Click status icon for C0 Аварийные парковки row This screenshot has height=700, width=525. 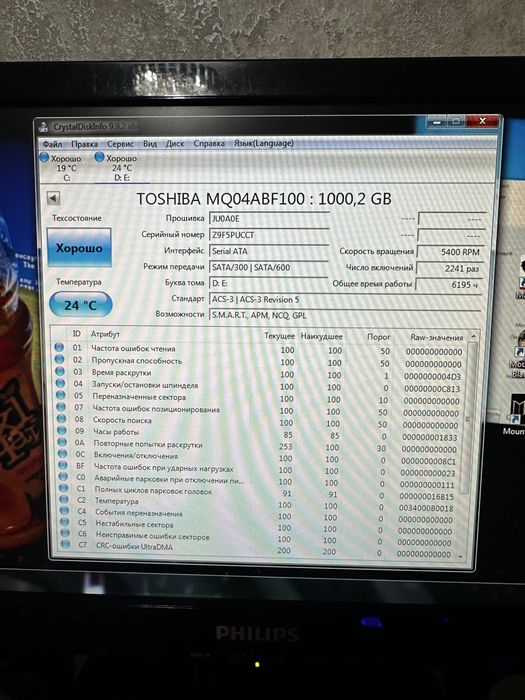coord(64,477)
